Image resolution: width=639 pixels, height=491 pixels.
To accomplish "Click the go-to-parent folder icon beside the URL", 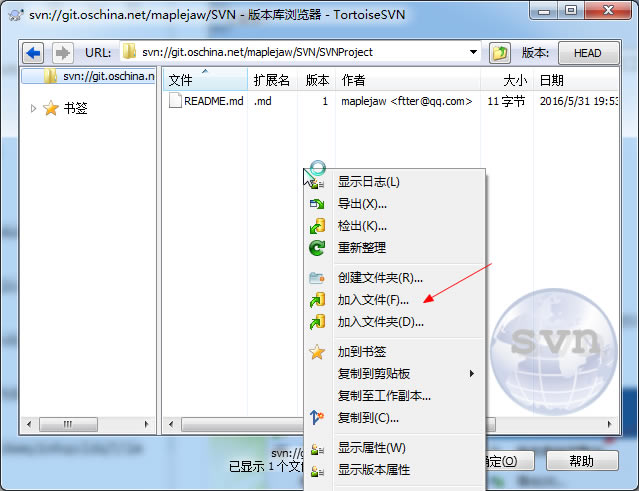I will point(500,53).
